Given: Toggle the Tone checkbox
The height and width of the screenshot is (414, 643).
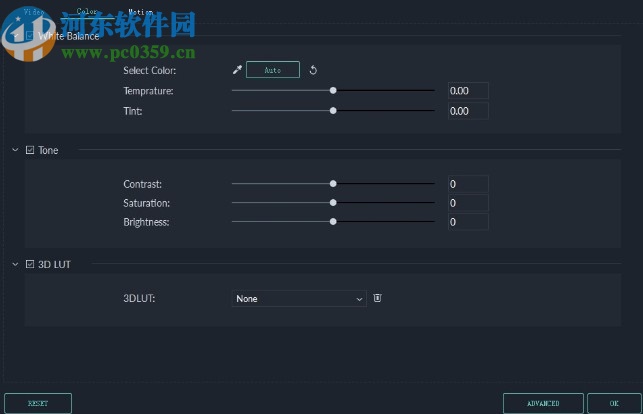Looking at the screenshot, I should coord(30,150).
